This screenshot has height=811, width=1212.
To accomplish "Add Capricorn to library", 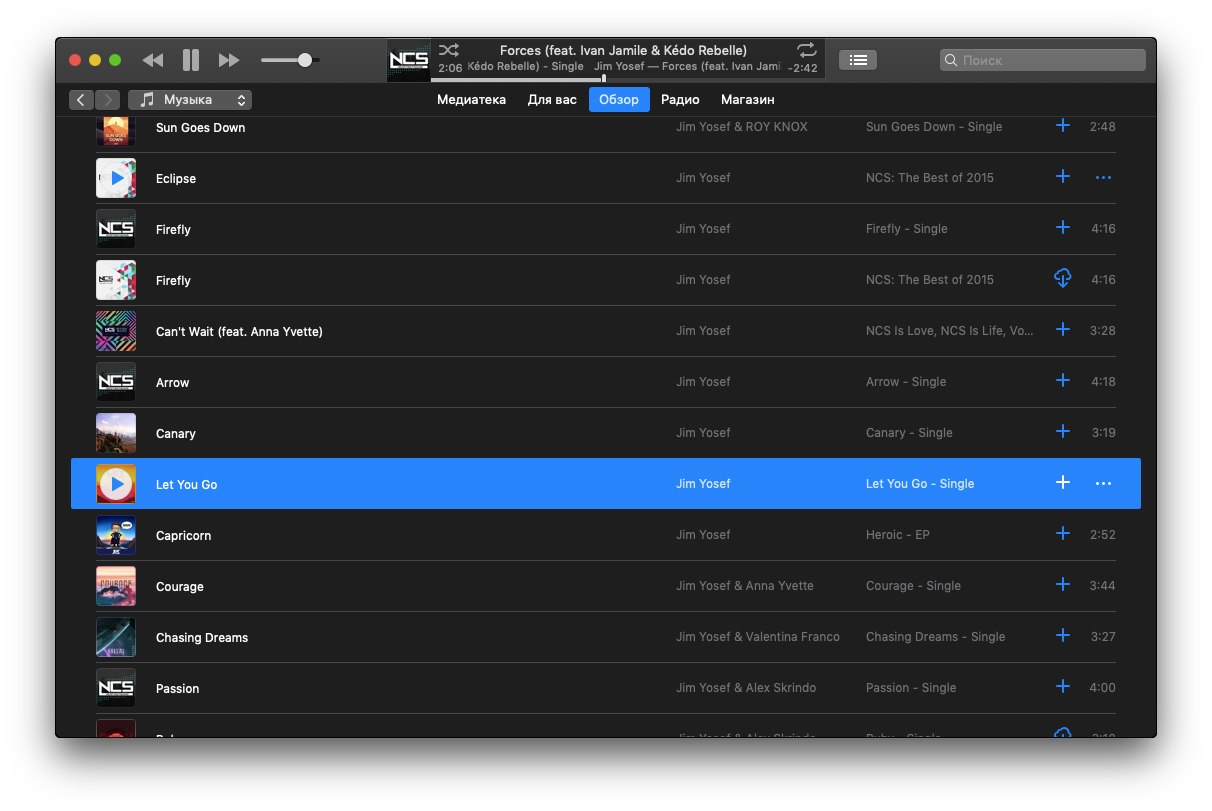I will [1063, 534].
